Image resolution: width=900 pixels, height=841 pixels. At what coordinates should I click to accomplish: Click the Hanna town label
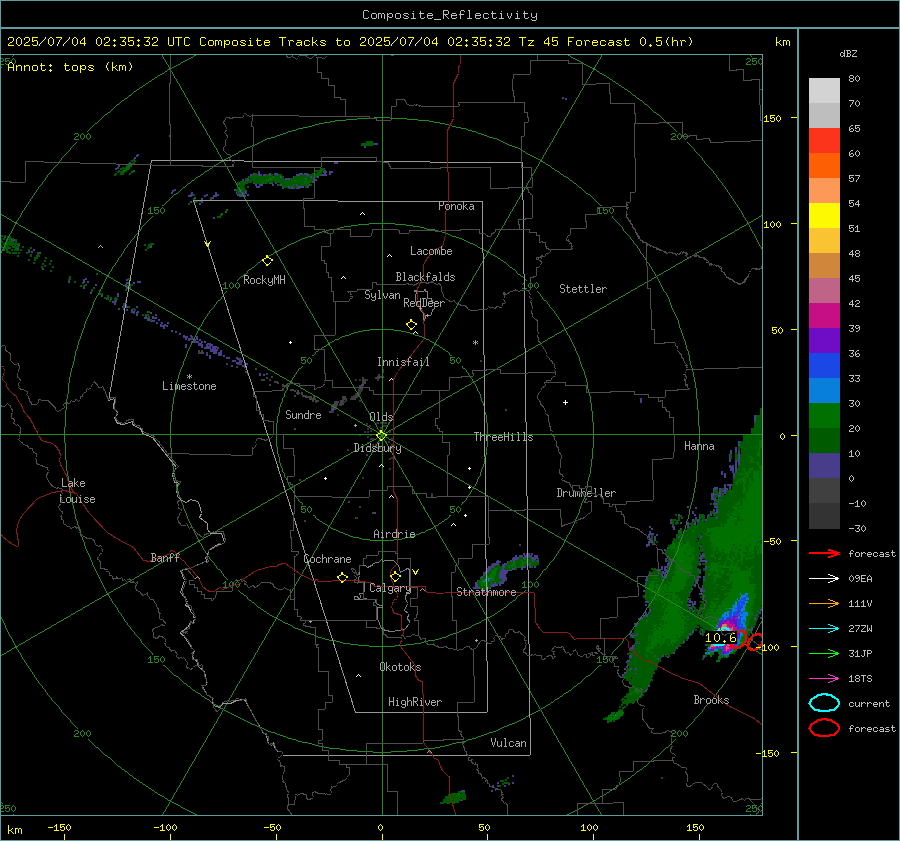click(699, 446)
